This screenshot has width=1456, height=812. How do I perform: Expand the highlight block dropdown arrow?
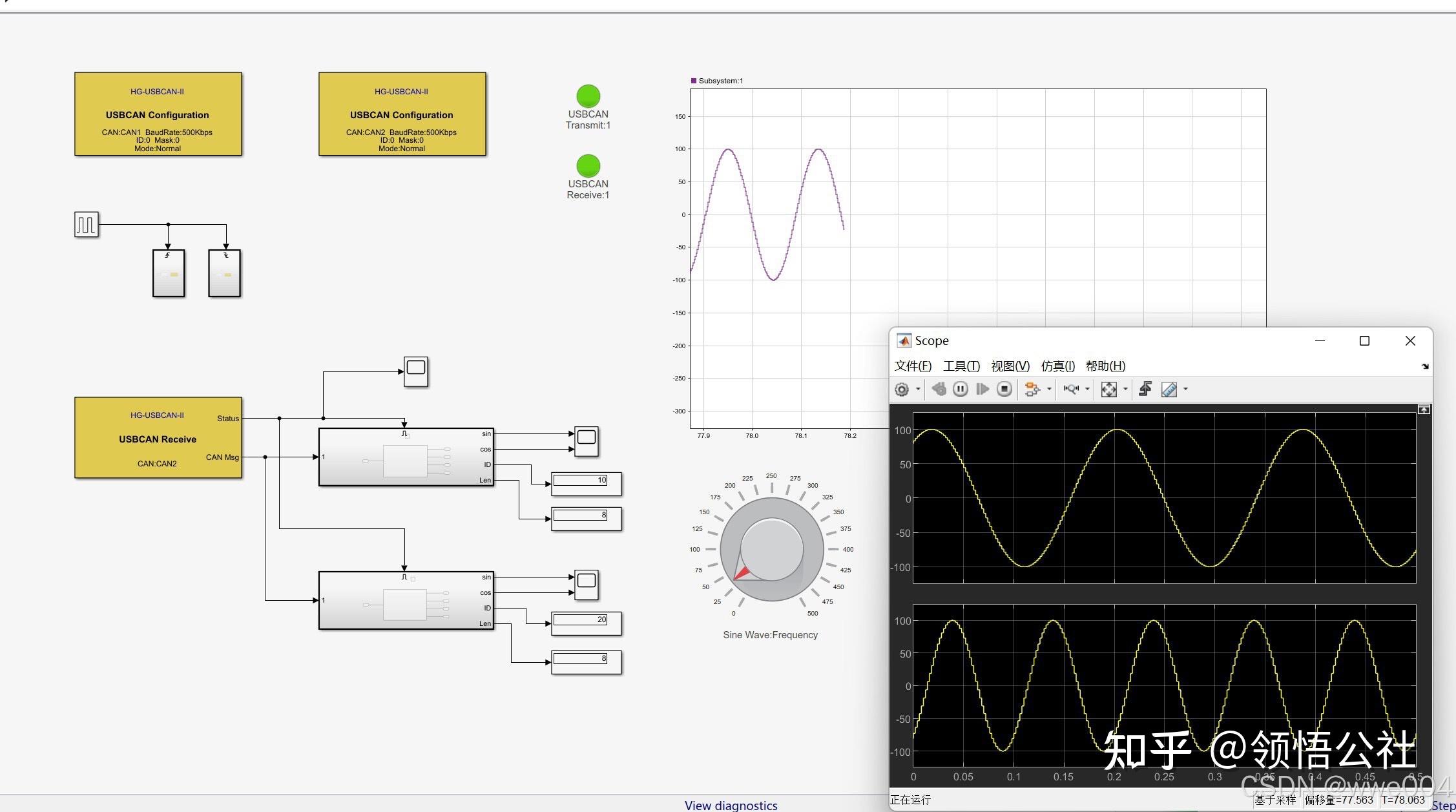(1049, 389)
